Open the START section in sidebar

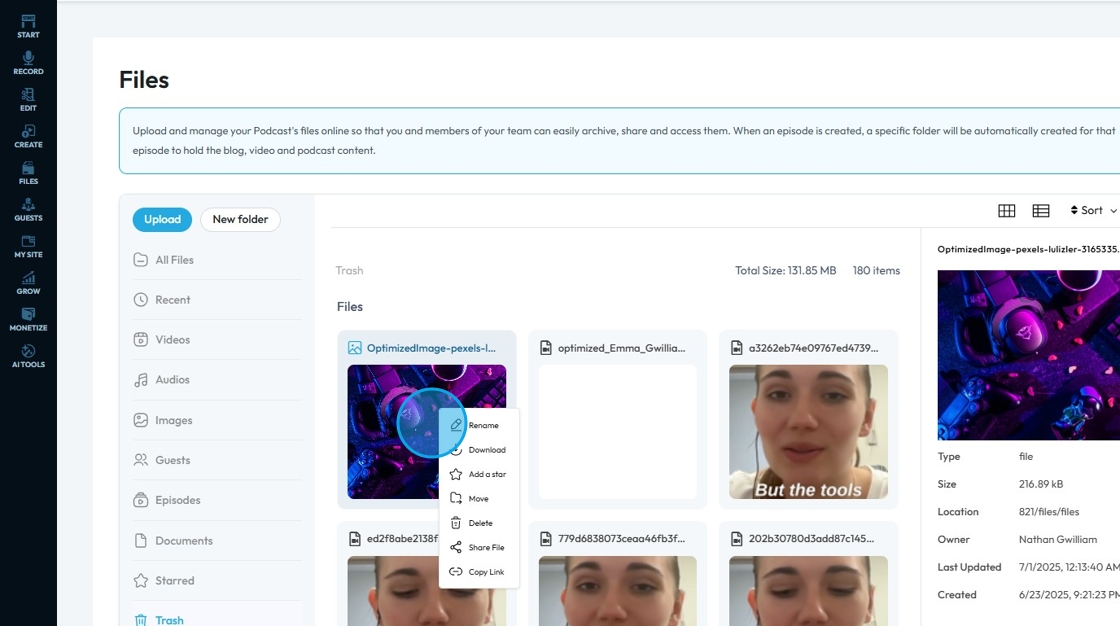tap(28, 26)
